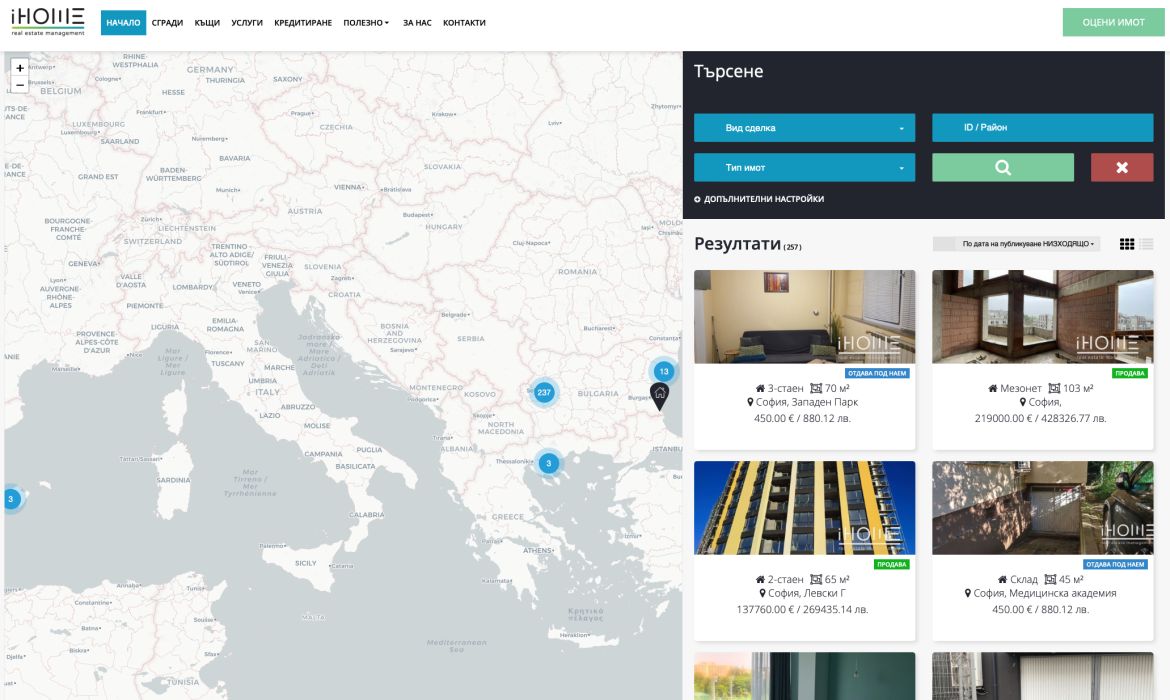This screenshot has height=700, width=1170.
Task: Open the Мезонет 103 м² listing photo
Action: tap(1042, 317)
